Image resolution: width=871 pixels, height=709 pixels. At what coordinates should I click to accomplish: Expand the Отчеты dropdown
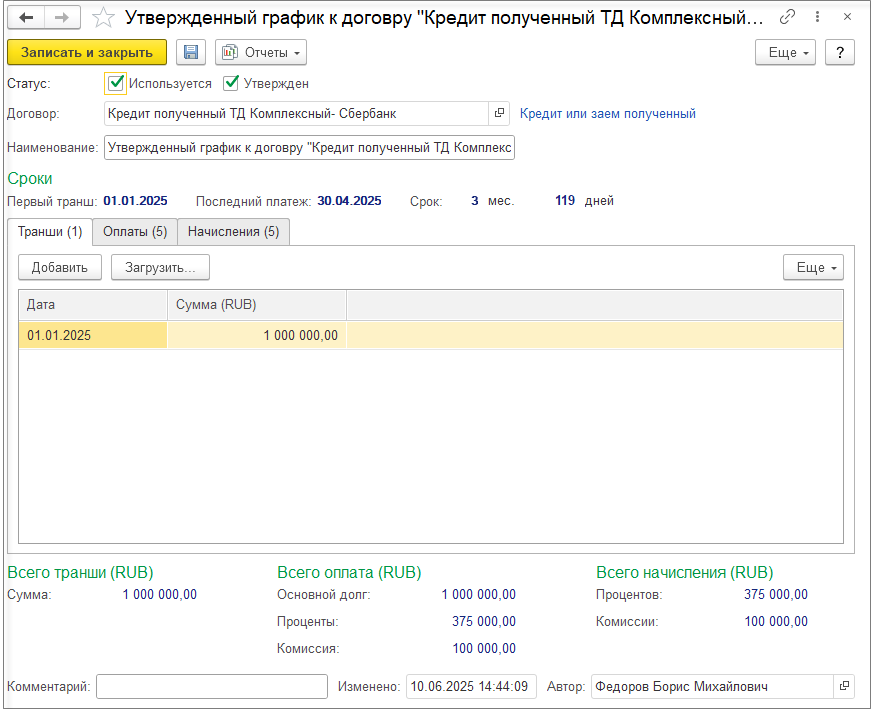pyautogui.click(x=261, y=52)
